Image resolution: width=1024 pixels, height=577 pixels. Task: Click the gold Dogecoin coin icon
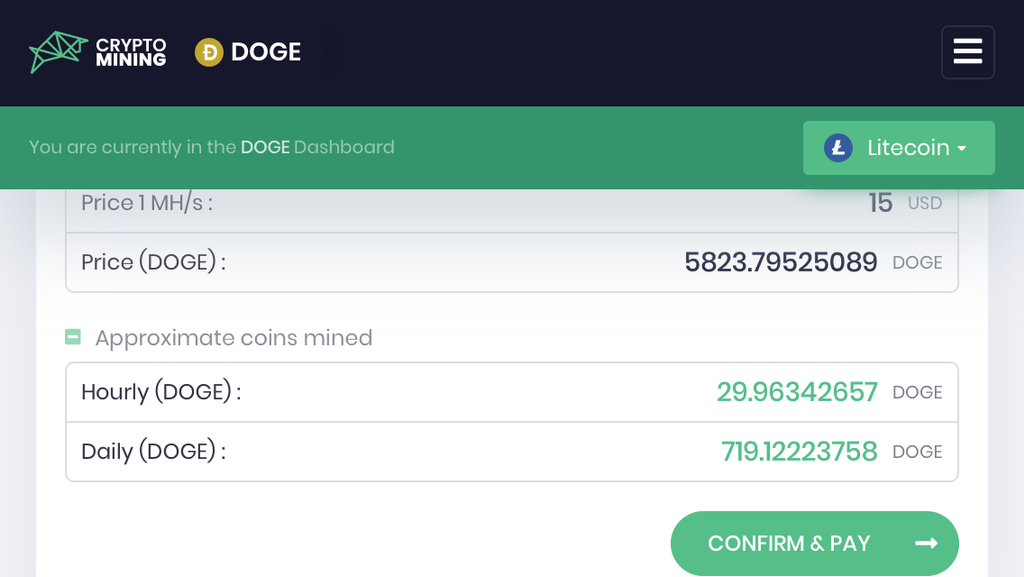click(209, 52)
